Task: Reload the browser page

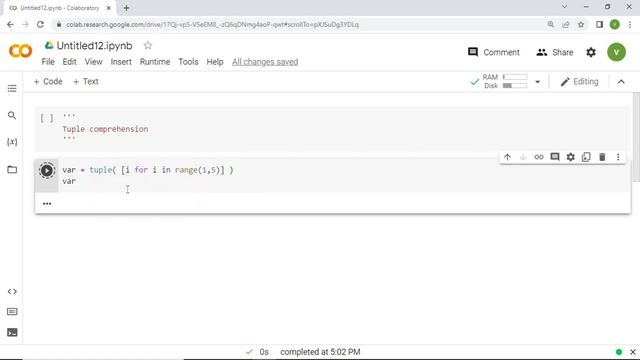Action: point(40,24)
